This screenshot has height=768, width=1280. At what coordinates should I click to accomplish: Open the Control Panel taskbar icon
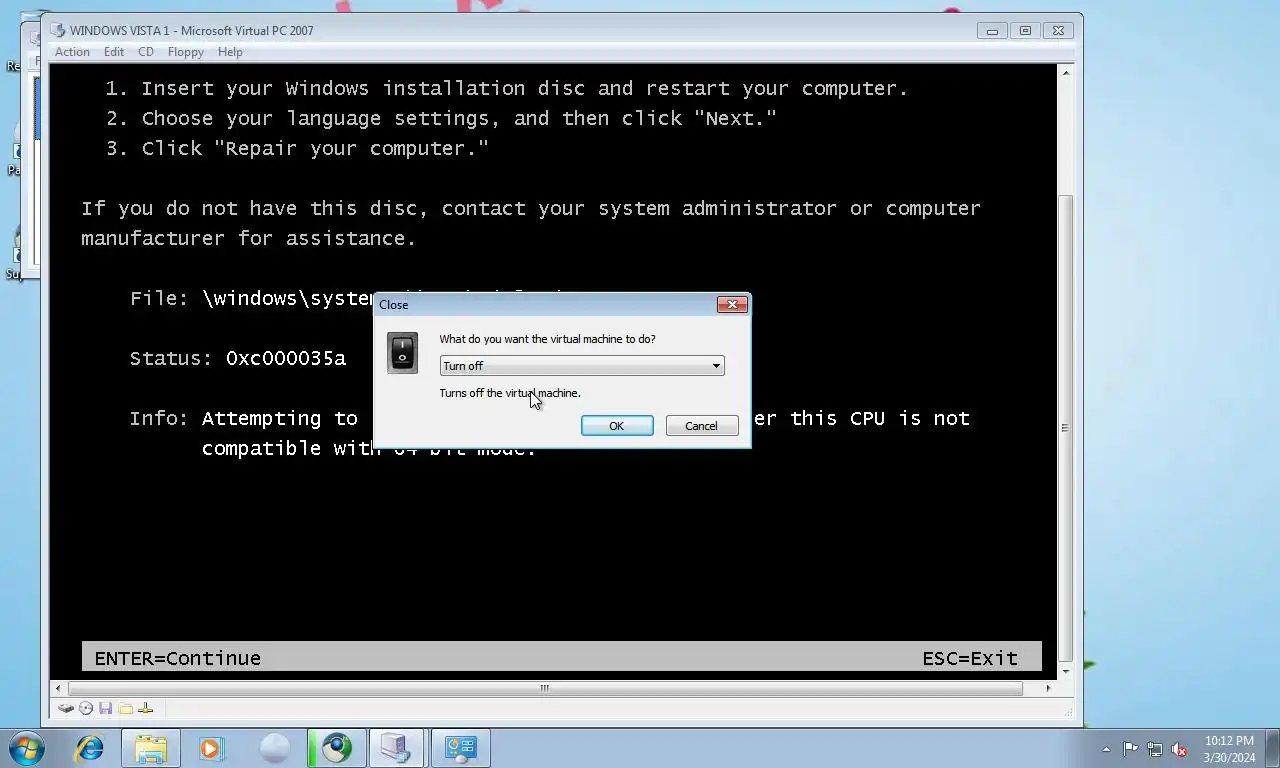click(x=460, y=748)
